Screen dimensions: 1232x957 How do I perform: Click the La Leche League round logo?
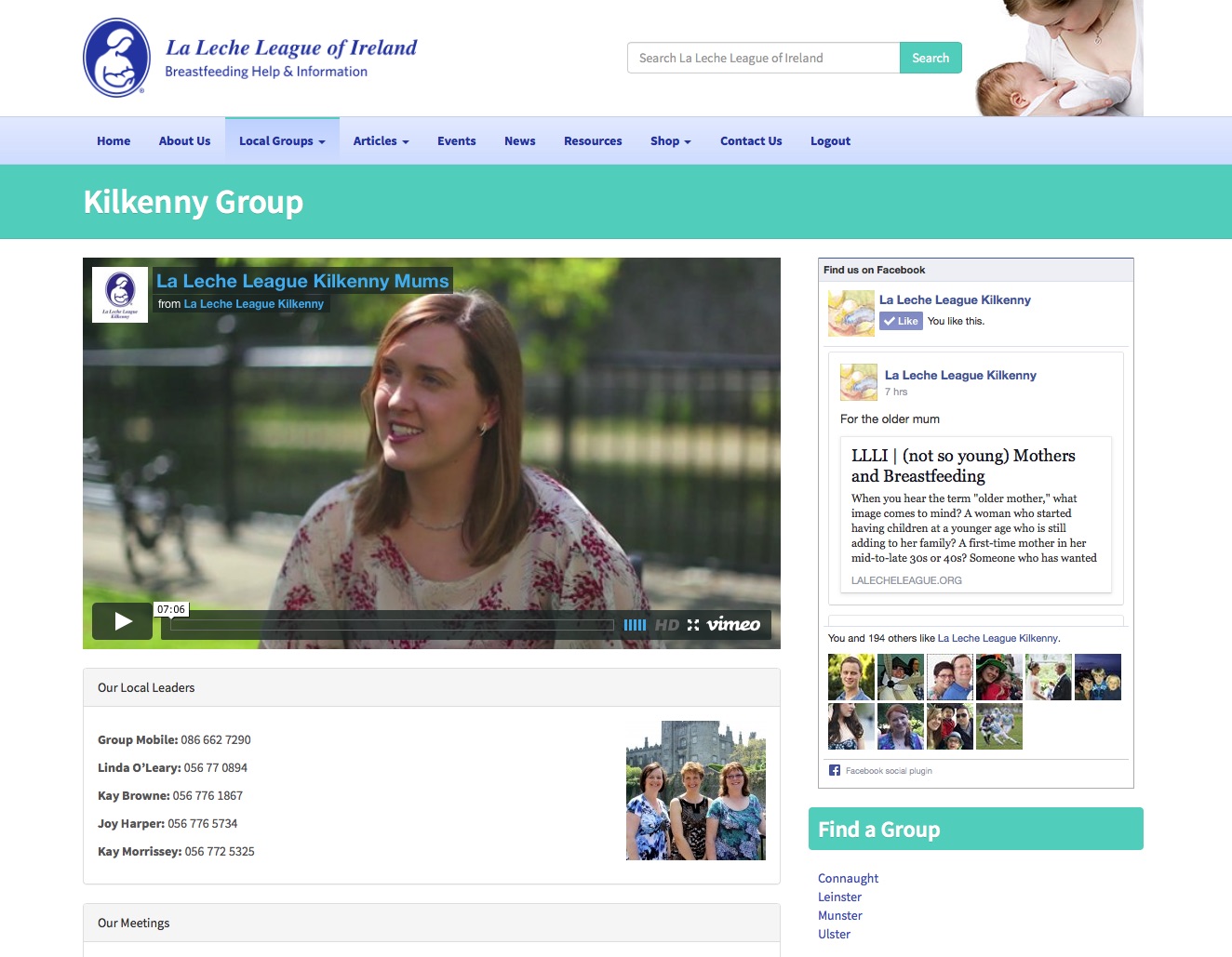click(117, 58)
